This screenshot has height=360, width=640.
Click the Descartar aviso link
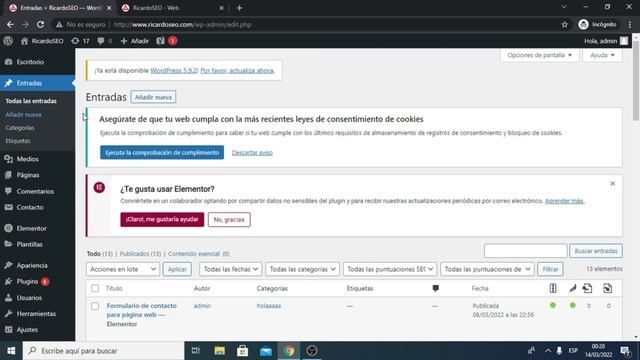pyautogui.click(x=252, y=153)
